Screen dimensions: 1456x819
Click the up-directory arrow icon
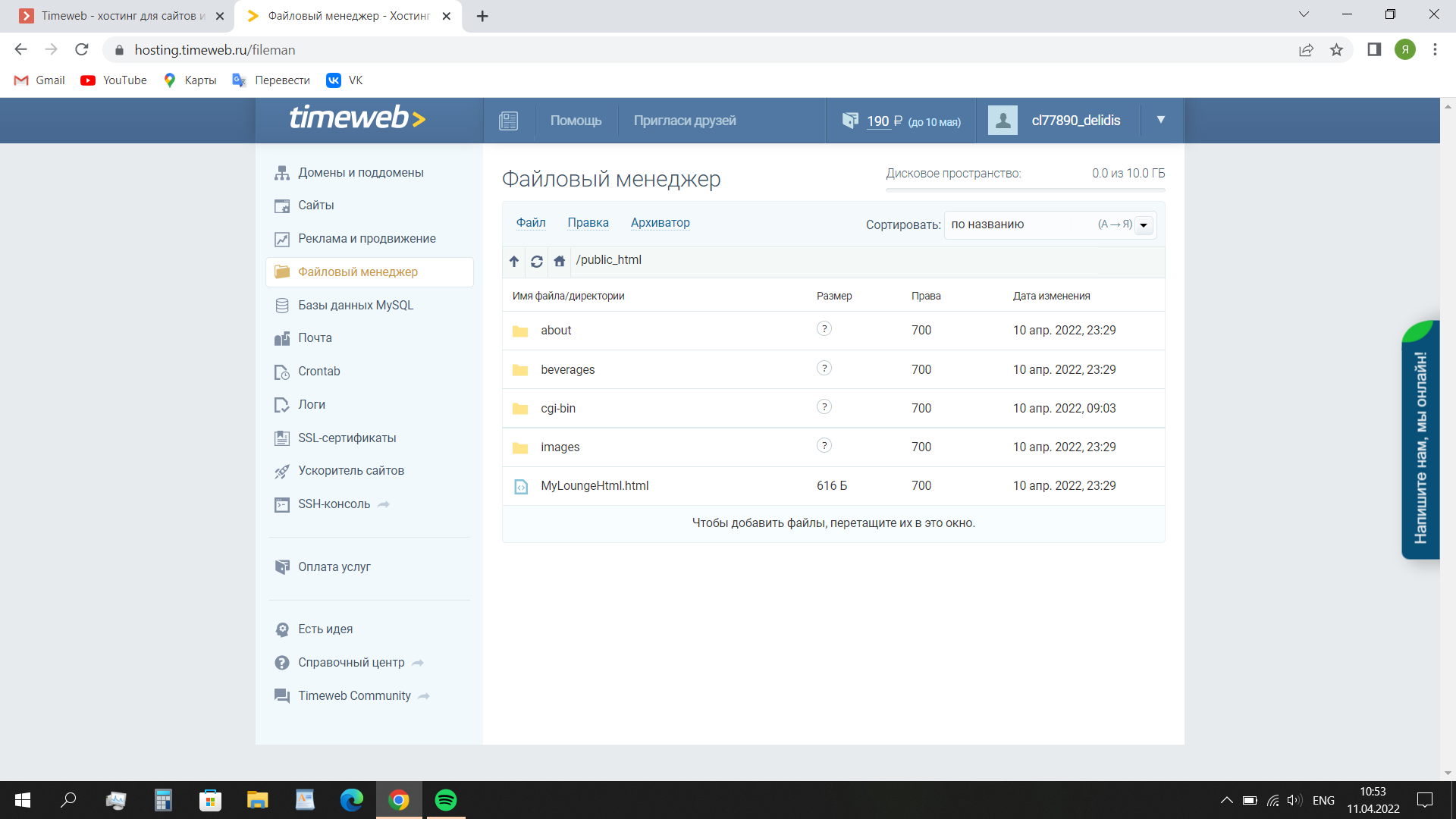pos(514,261)
